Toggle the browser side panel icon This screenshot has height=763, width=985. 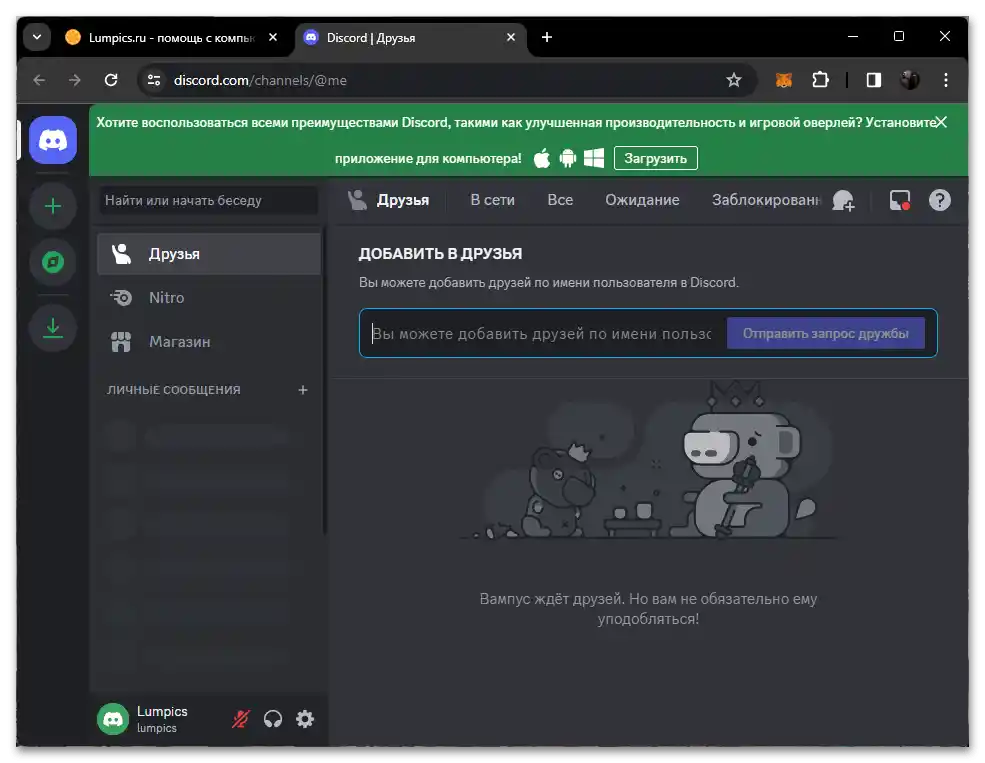(873, 80)
